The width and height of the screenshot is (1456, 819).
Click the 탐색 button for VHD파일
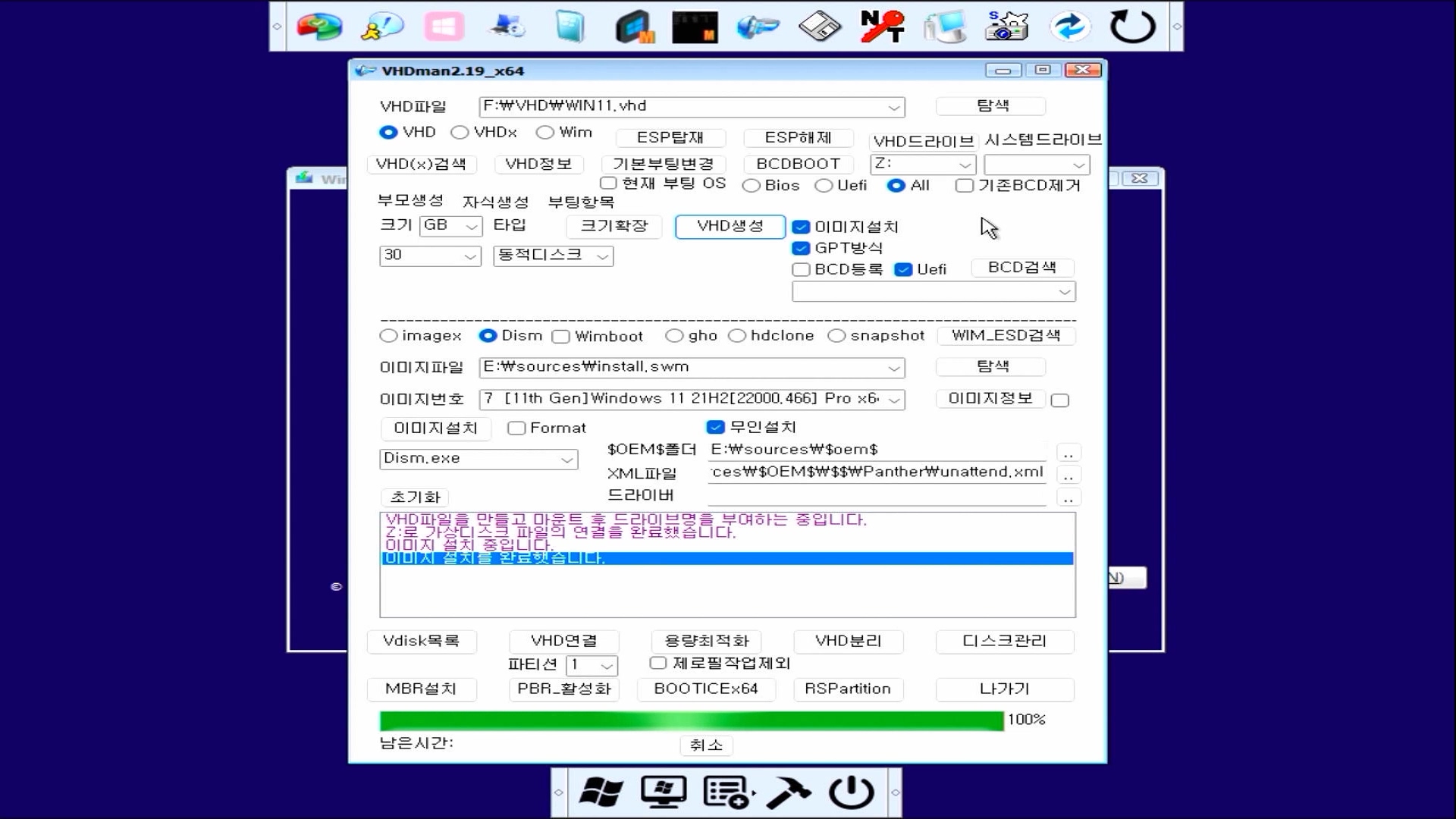coord(991,106)
